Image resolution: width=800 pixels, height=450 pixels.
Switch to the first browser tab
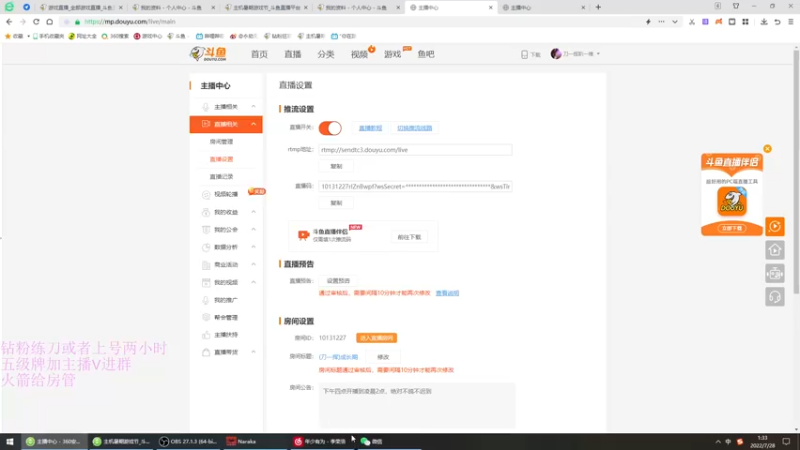tap(82, 8)
